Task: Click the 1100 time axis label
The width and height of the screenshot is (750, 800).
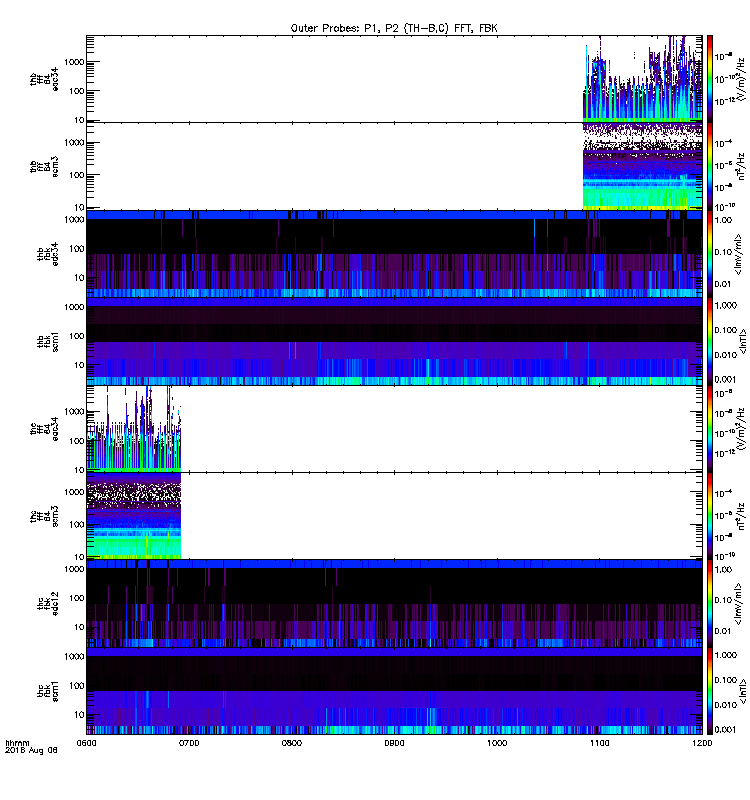Action: click(x=599, y=743)
